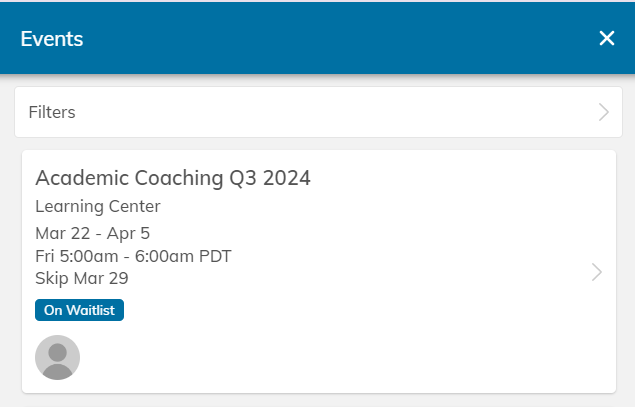
Task: View profile of the default user silhouette
Action: 58,357
